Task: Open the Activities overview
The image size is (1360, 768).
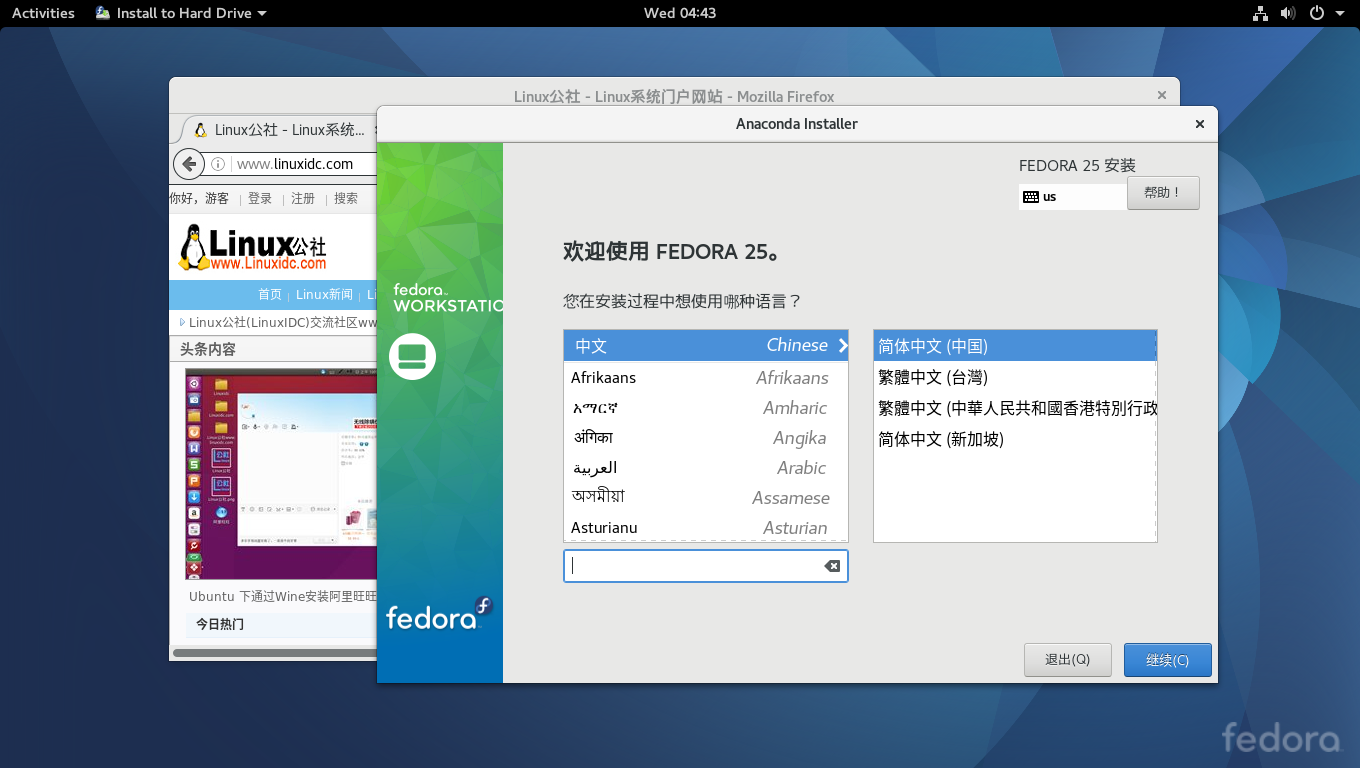Action: (x=43, y=13)
